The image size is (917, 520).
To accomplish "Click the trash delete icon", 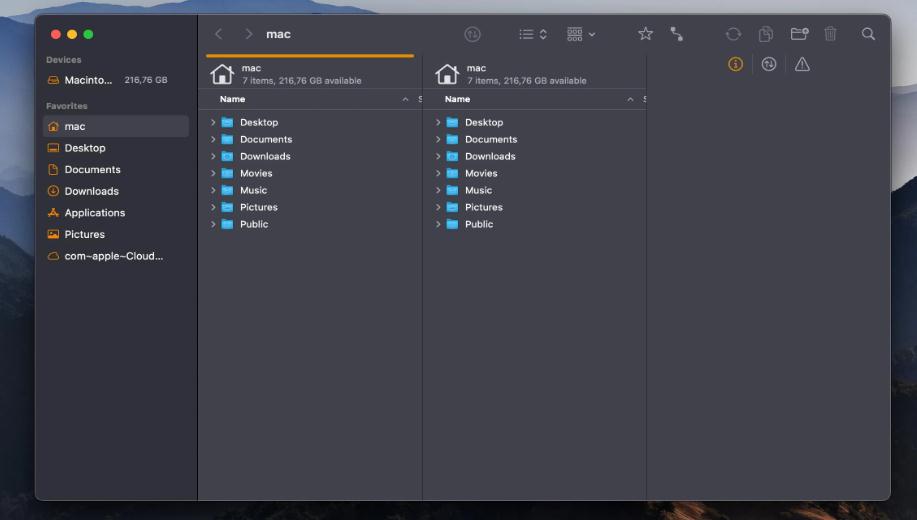I will pyautogui.click(x=830, y=34).
